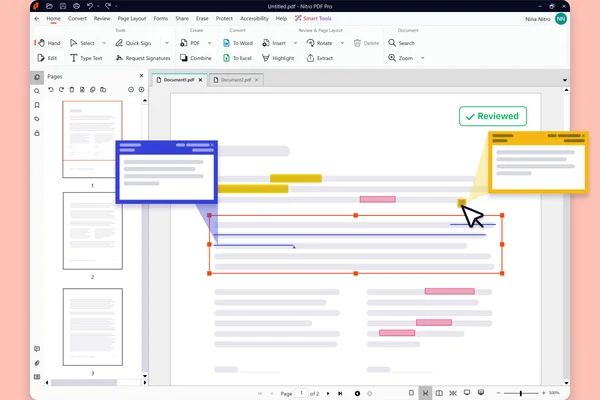Go to next page in status bar
Image resolution: width=600 pixels, height=400 pixels.
coord(328,393)
